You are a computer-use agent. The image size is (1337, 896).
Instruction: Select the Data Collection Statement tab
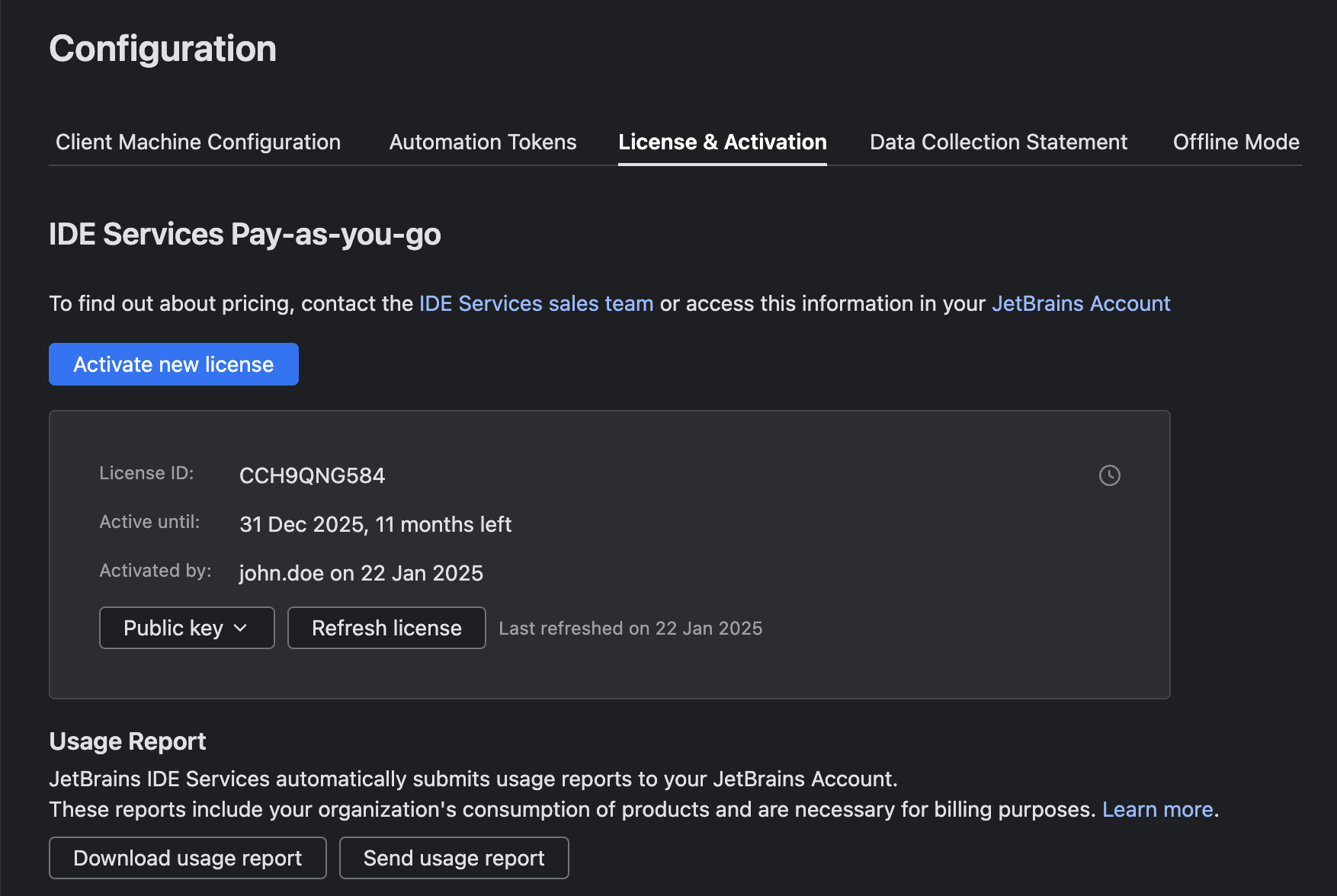pos(998,142)
